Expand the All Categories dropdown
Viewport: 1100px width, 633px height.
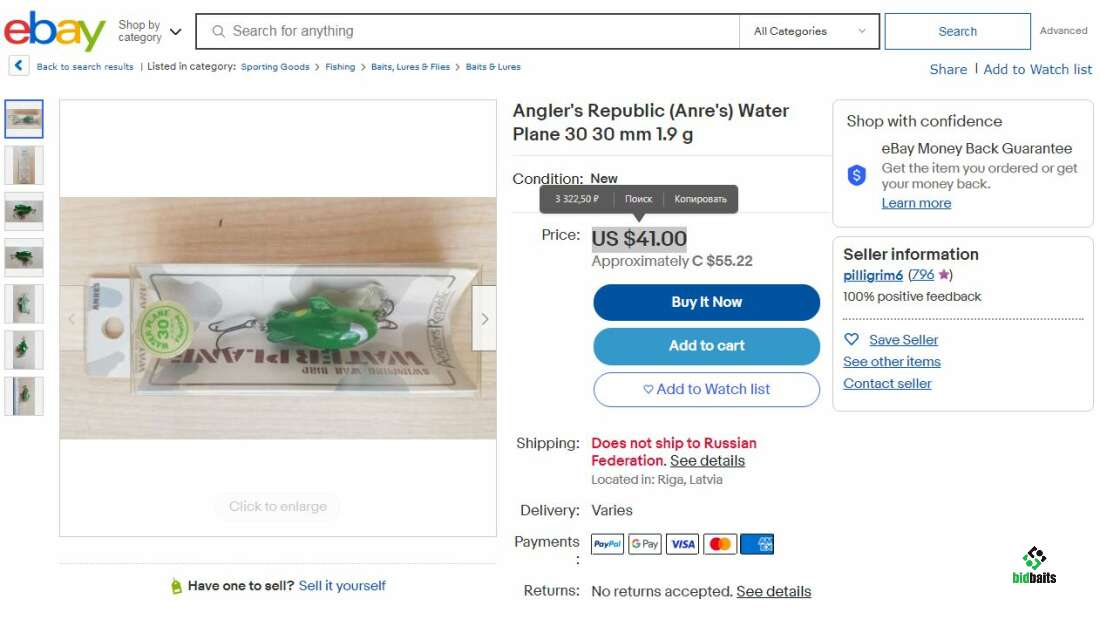click(809, 31)
